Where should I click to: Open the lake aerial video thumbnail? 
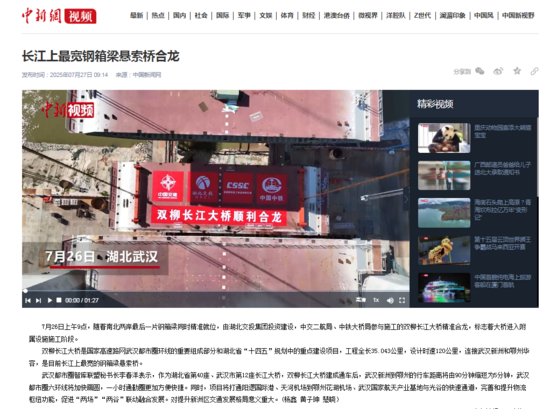444,213
